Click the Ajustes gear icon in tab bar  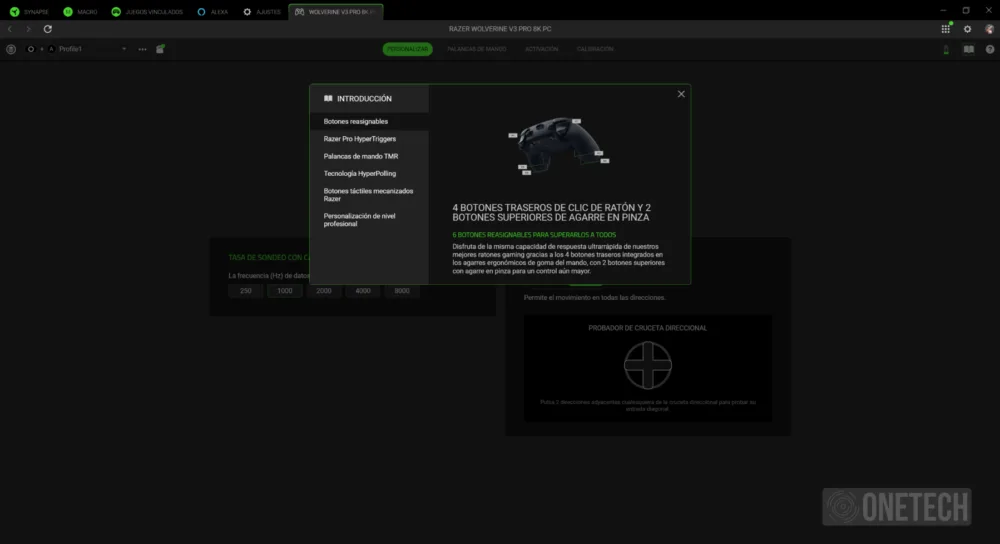247,11
